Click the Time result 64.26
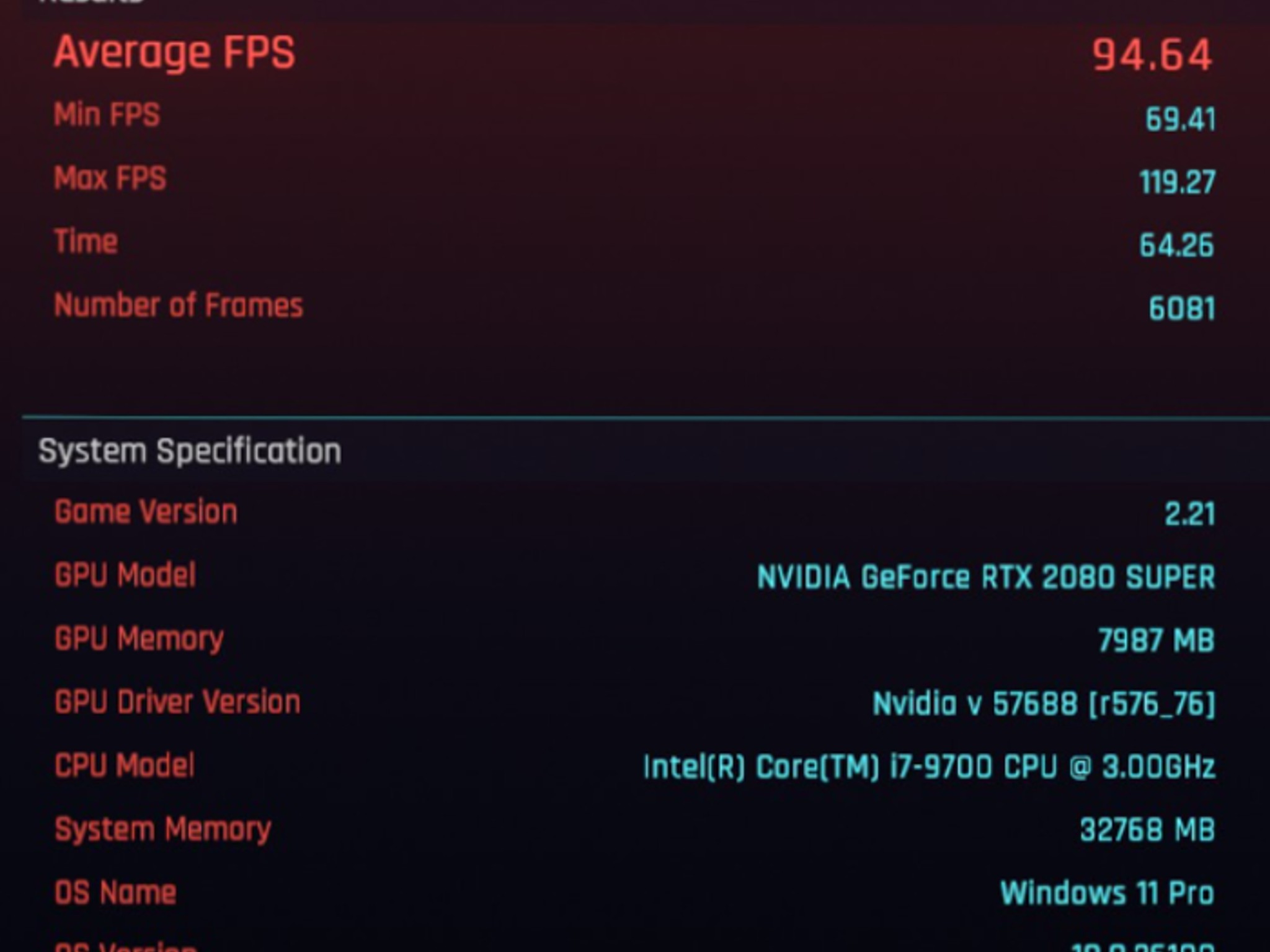Viewport: 1270px width, 952px height. point(1175,242)
